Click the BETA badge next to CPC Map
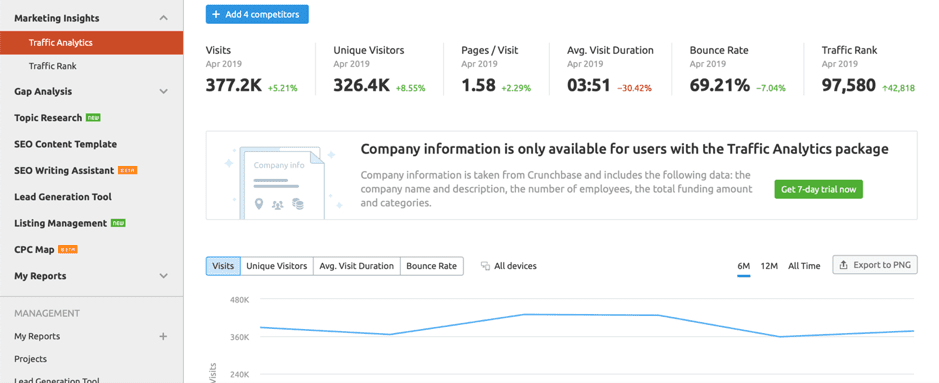Screen dimensions: 939x383 tap(68, 250)
